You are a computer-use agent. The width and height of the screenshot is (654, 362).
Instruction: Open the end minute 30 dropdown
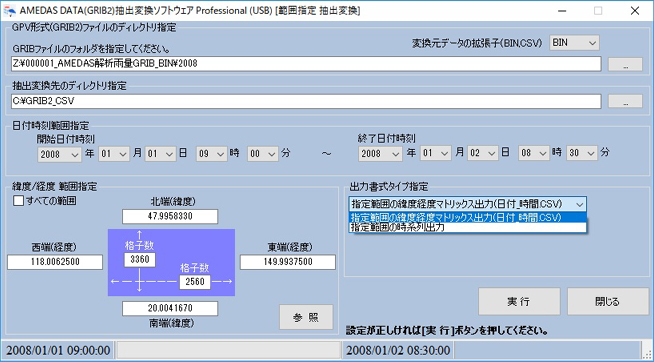581,153
